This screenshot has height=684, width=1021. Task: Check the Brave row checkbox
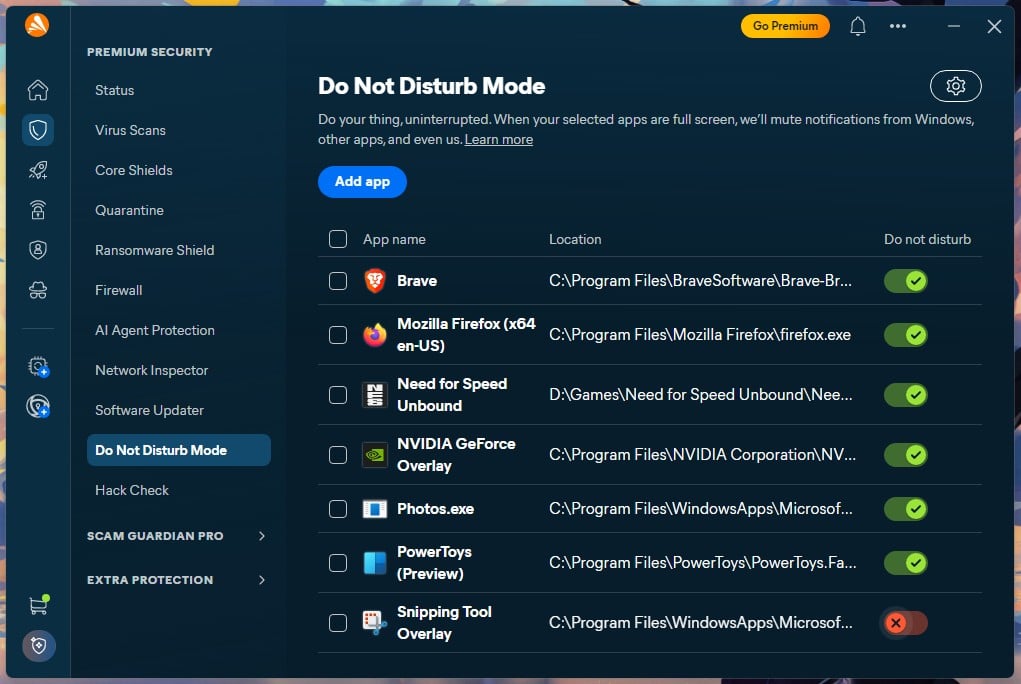(x=338, y=281)
